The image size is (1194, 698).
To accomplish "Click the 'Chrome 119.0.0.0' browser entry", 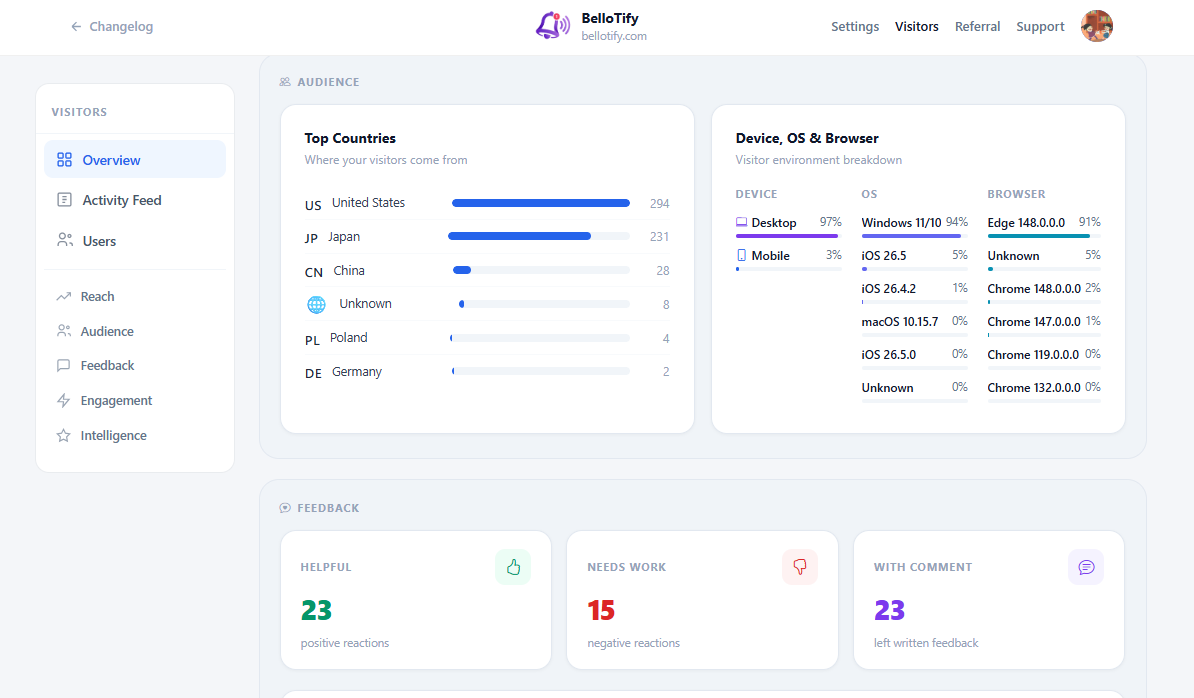I will tap(1034, 355).
